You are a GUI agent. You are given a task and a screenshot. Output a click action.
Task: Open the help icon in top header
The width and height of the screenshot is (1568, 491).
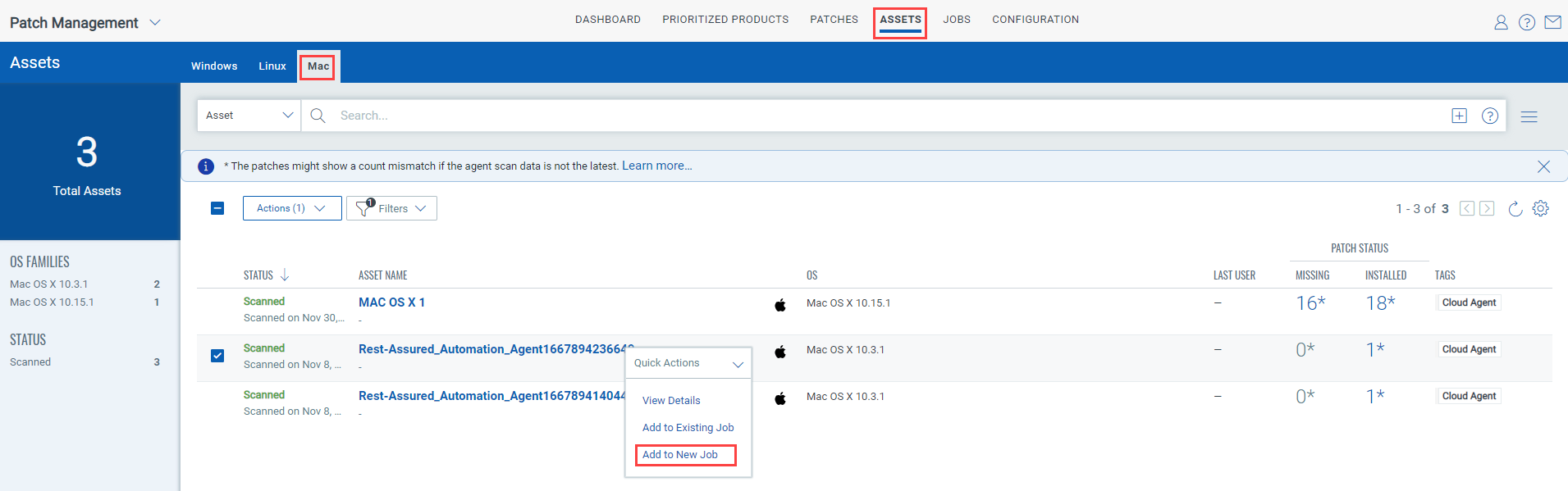[x=1527, y=22]
